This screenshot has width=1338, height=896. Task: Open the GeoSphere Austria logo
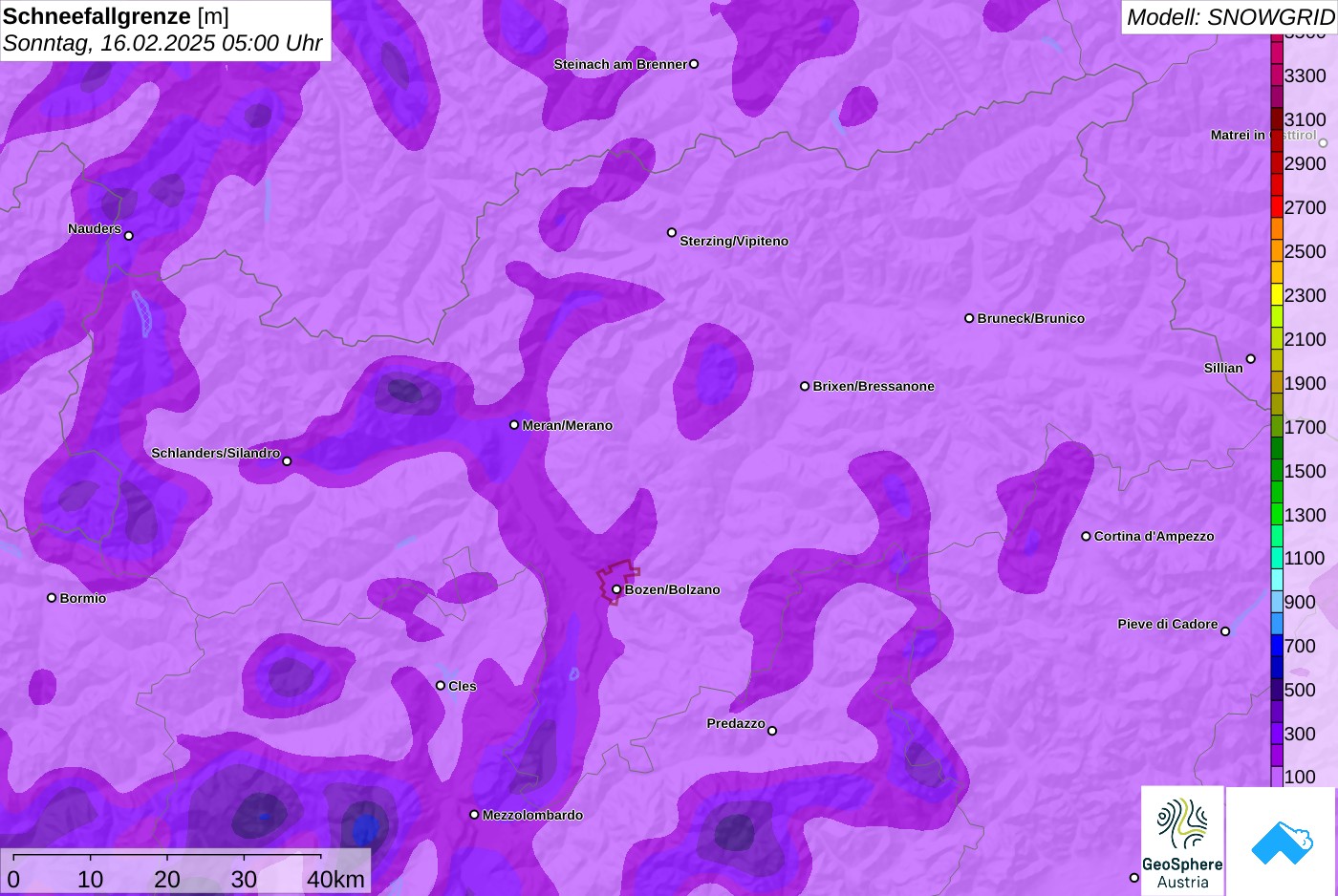1182,841
